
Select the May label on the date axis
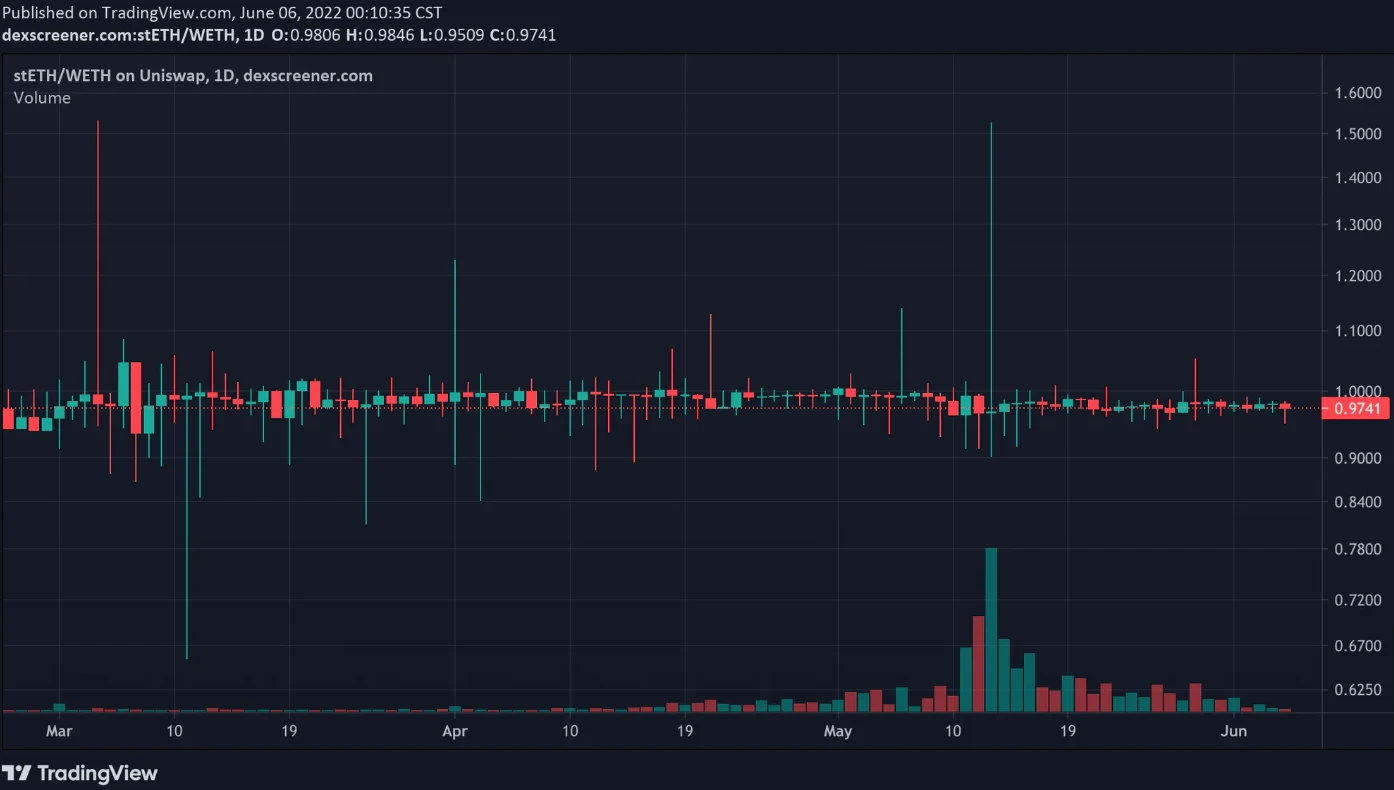[x=838, y=732]
